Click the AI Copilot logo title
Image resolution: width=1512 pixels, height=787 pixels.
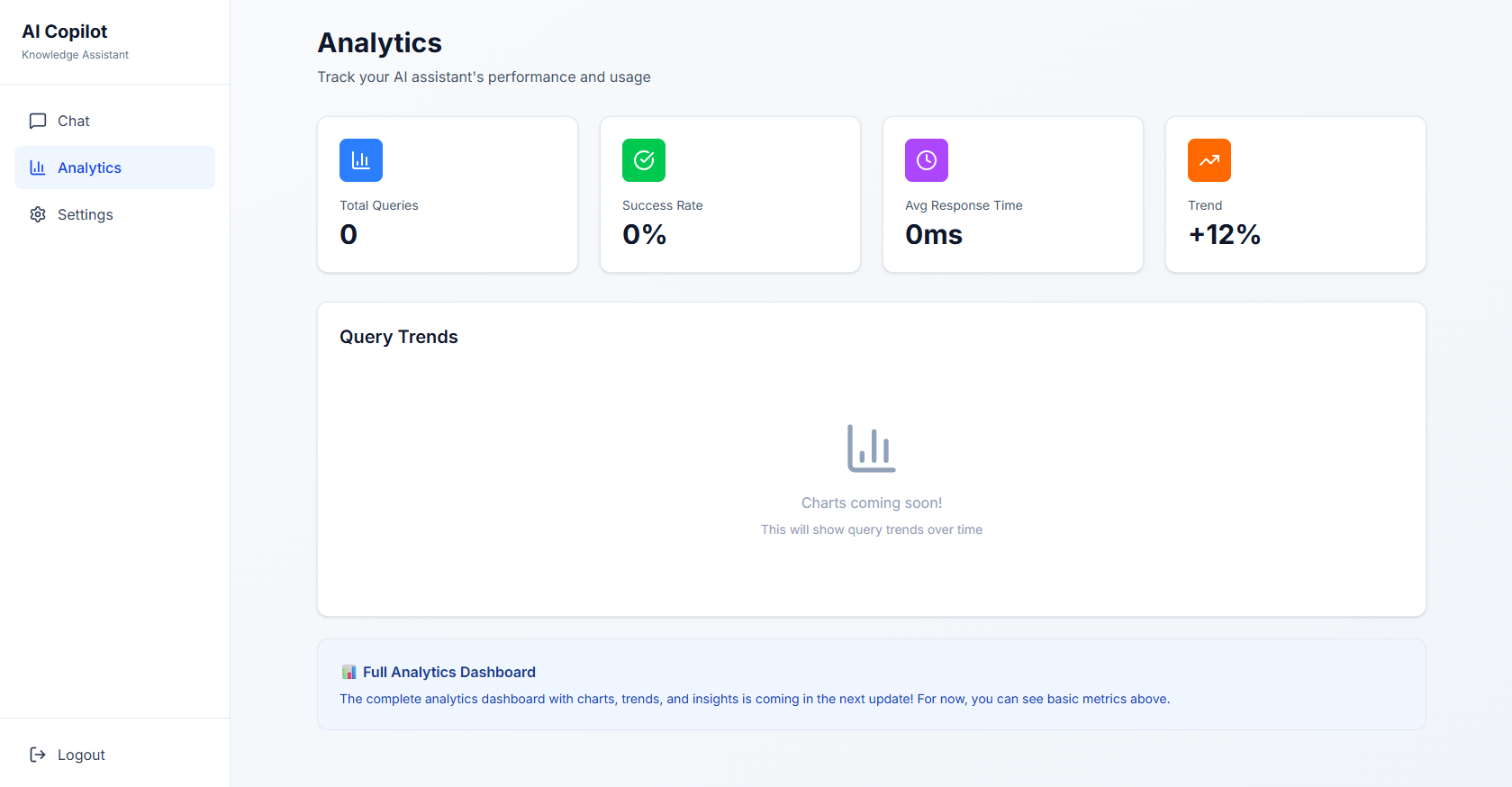65,32
